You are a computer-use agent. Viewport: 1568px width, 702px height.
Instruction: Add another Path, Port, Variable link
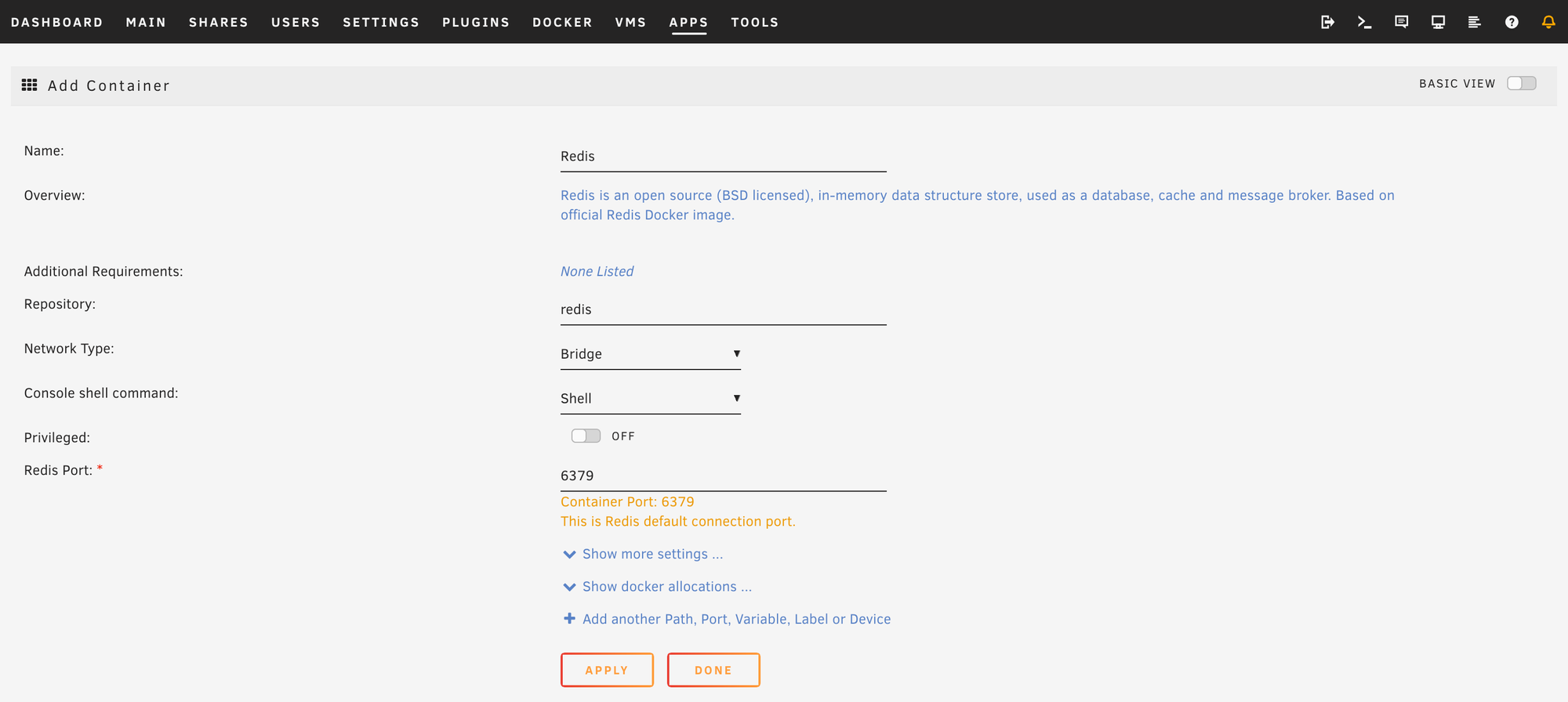click(x=735, y=619)
